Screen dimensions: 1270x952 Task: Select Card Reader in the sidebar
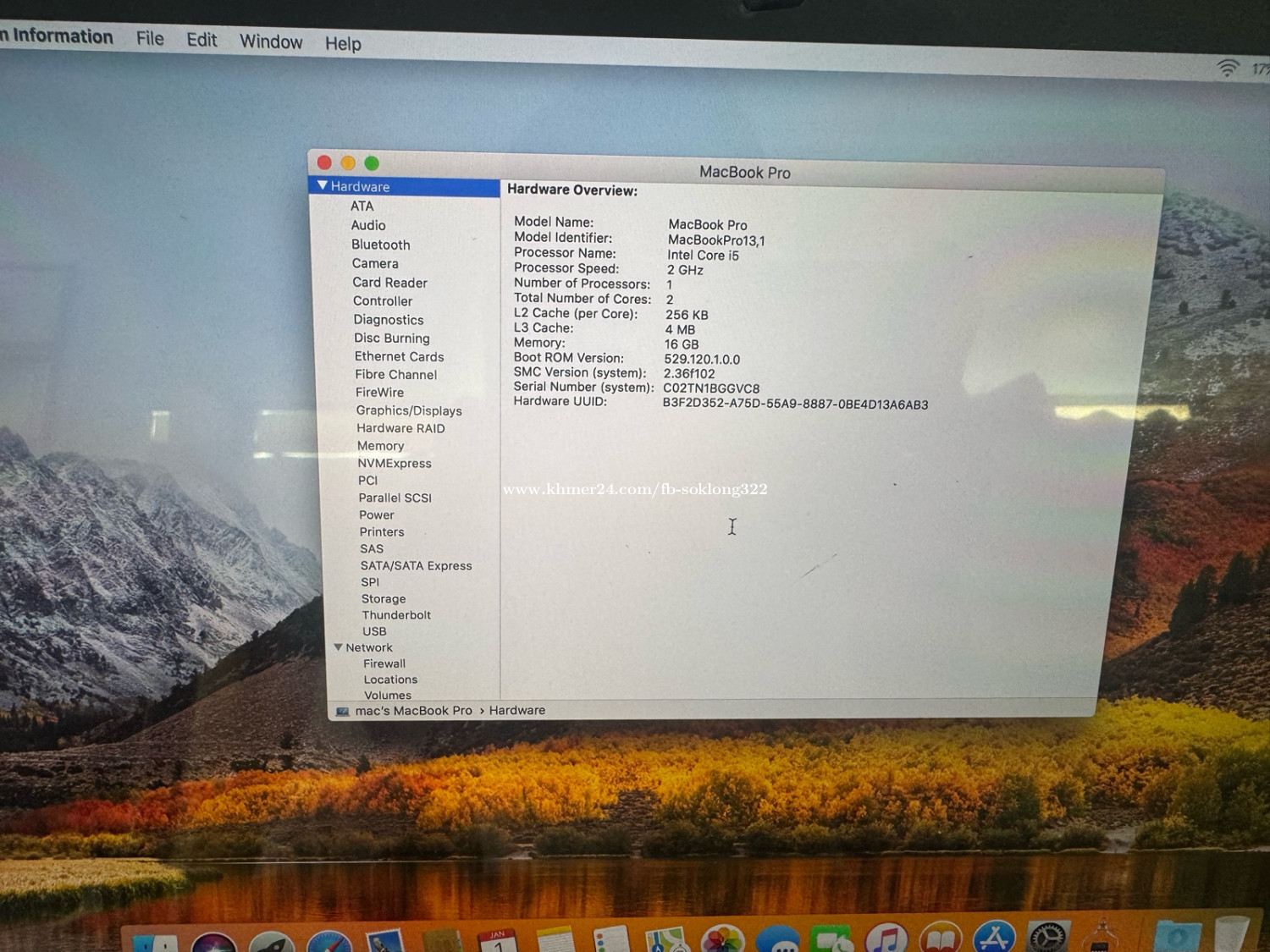point(389,283)
